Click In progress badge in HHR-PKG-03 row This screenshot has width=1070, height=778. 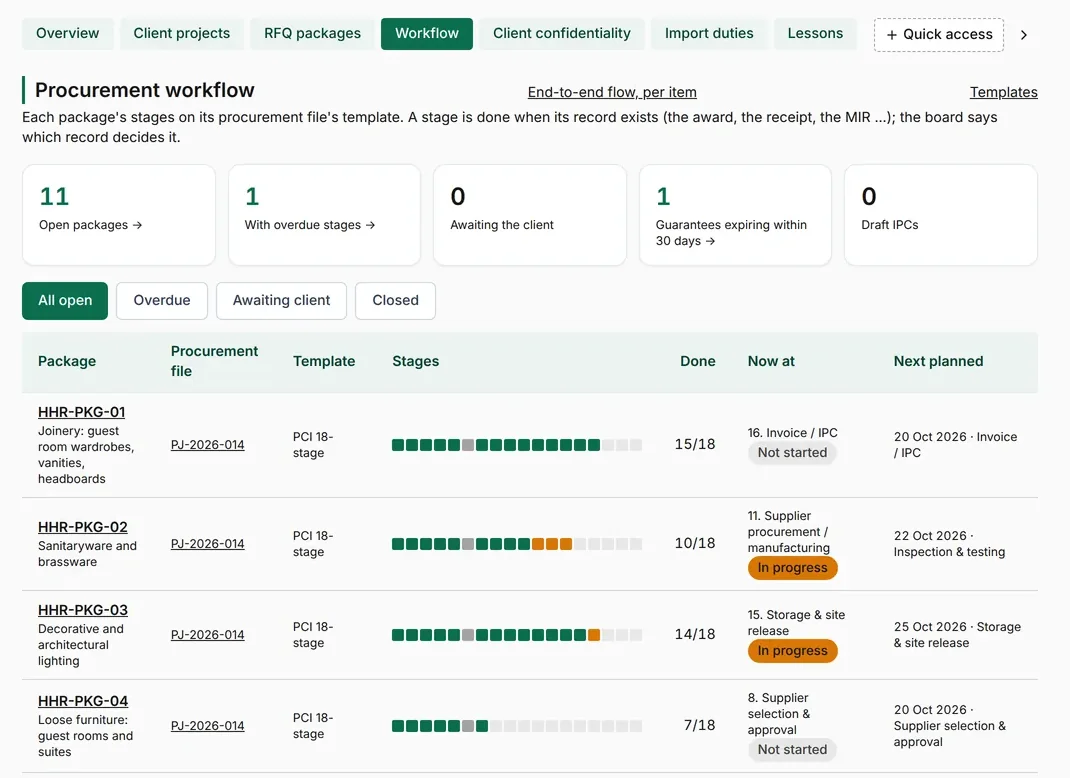click(x=792, y=651)
